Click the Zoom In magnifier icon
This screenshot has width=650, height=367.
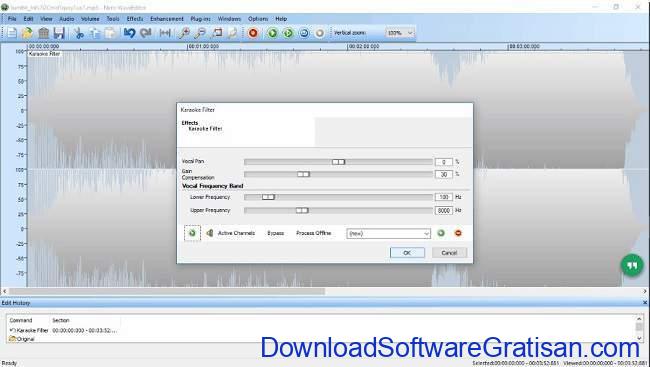point(184,33)
